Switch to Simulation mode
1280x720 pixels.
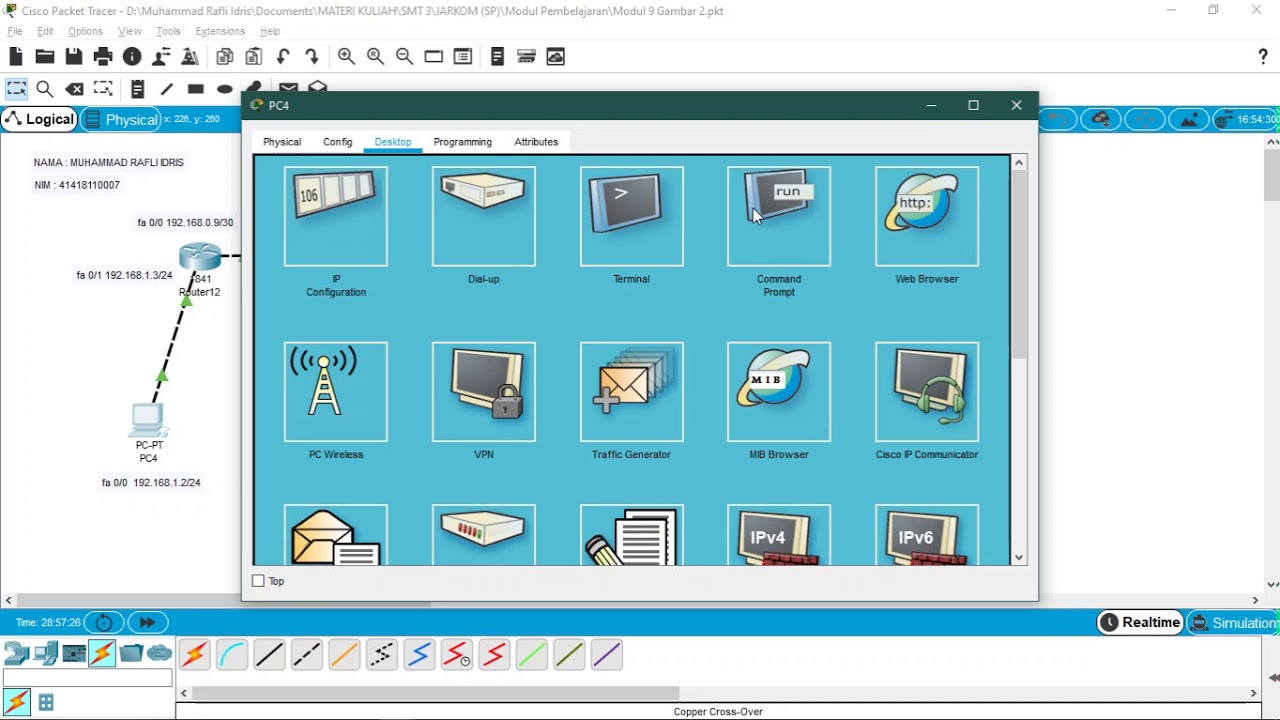click(1235, 622)
